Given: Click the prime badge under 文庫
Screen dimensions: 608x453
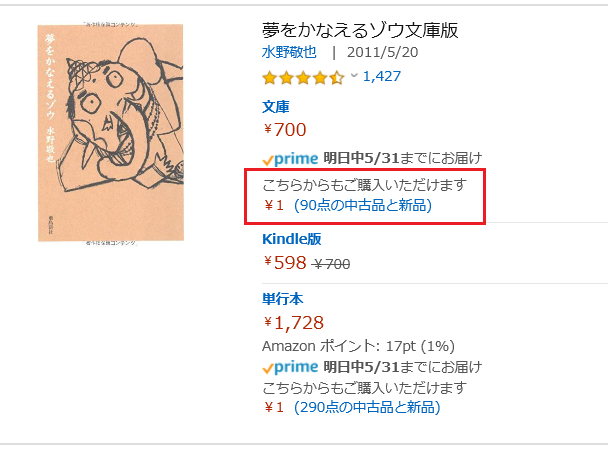Looking at the screenshot, I should pos(290,159).
